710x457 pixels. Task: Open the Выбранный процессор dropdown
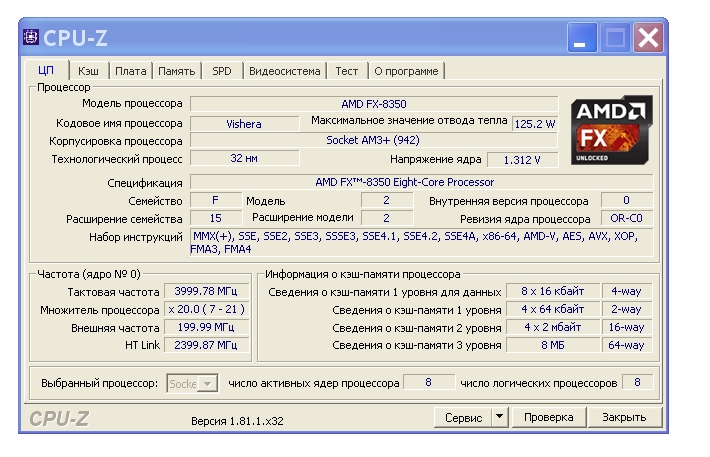click(191, 383)
